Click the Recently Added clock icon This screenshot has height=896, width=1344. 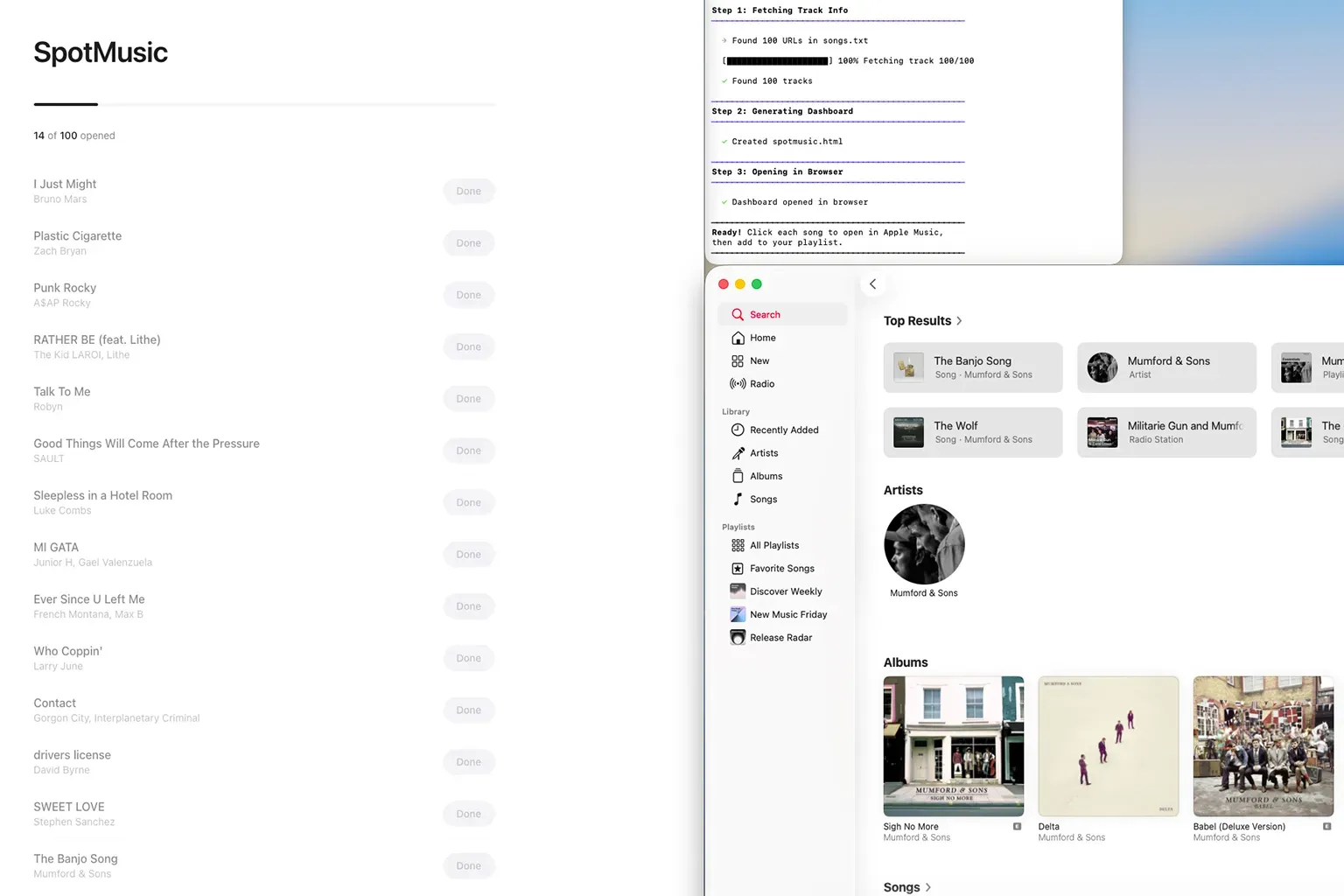point(738,430)
